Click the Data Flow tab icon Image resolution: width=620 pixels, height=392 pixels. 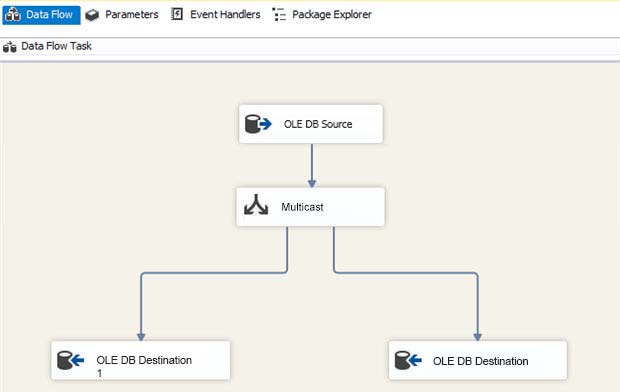(13, 15)
